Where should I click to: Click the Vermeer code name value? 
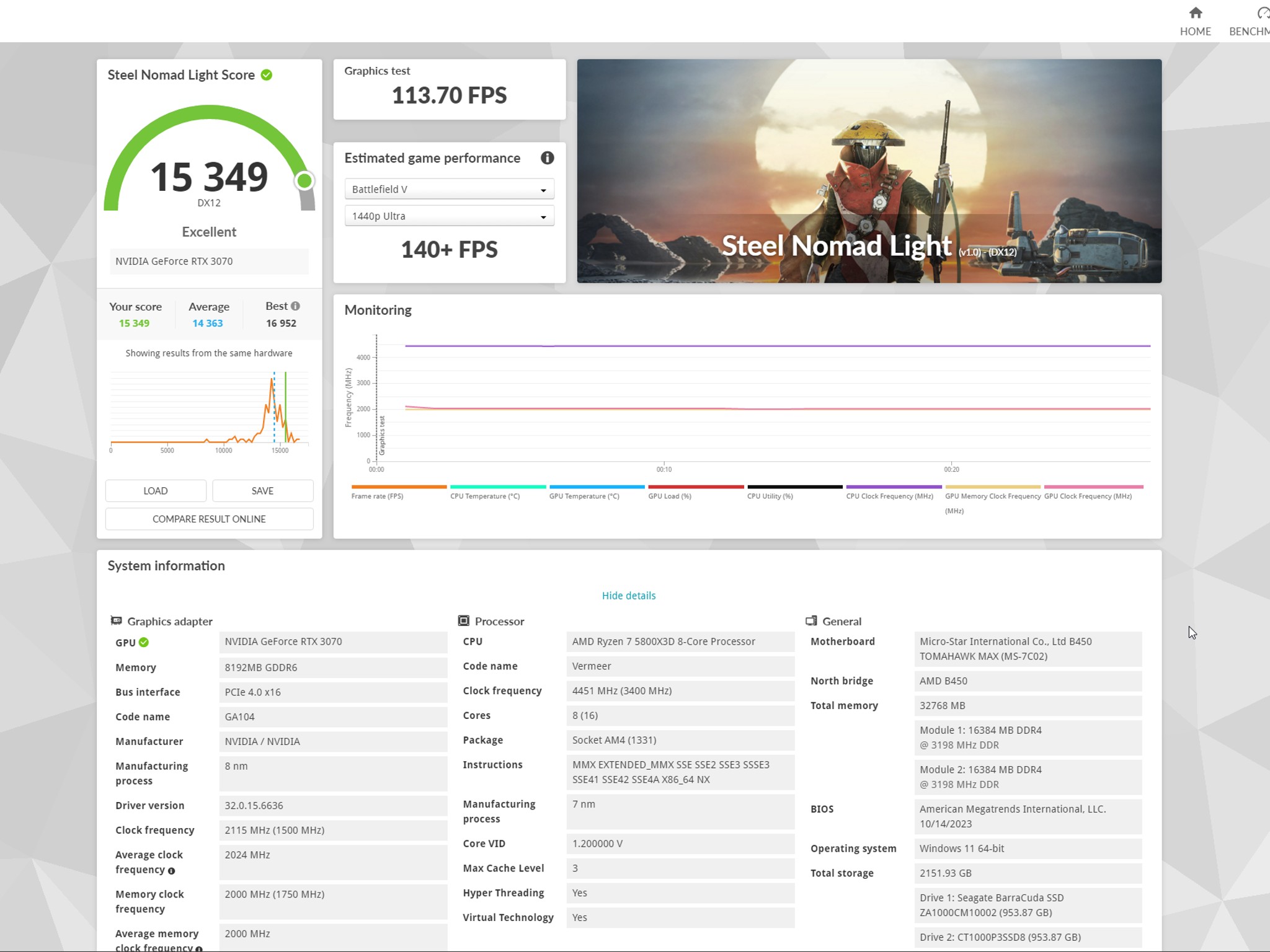tap(680, 666)
